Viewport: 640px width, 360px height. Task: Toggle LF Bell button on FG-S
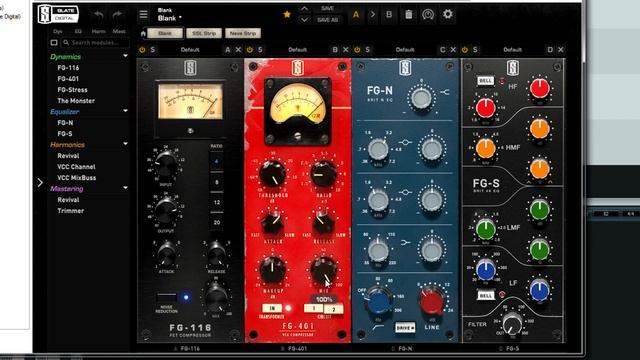point(485,295)
